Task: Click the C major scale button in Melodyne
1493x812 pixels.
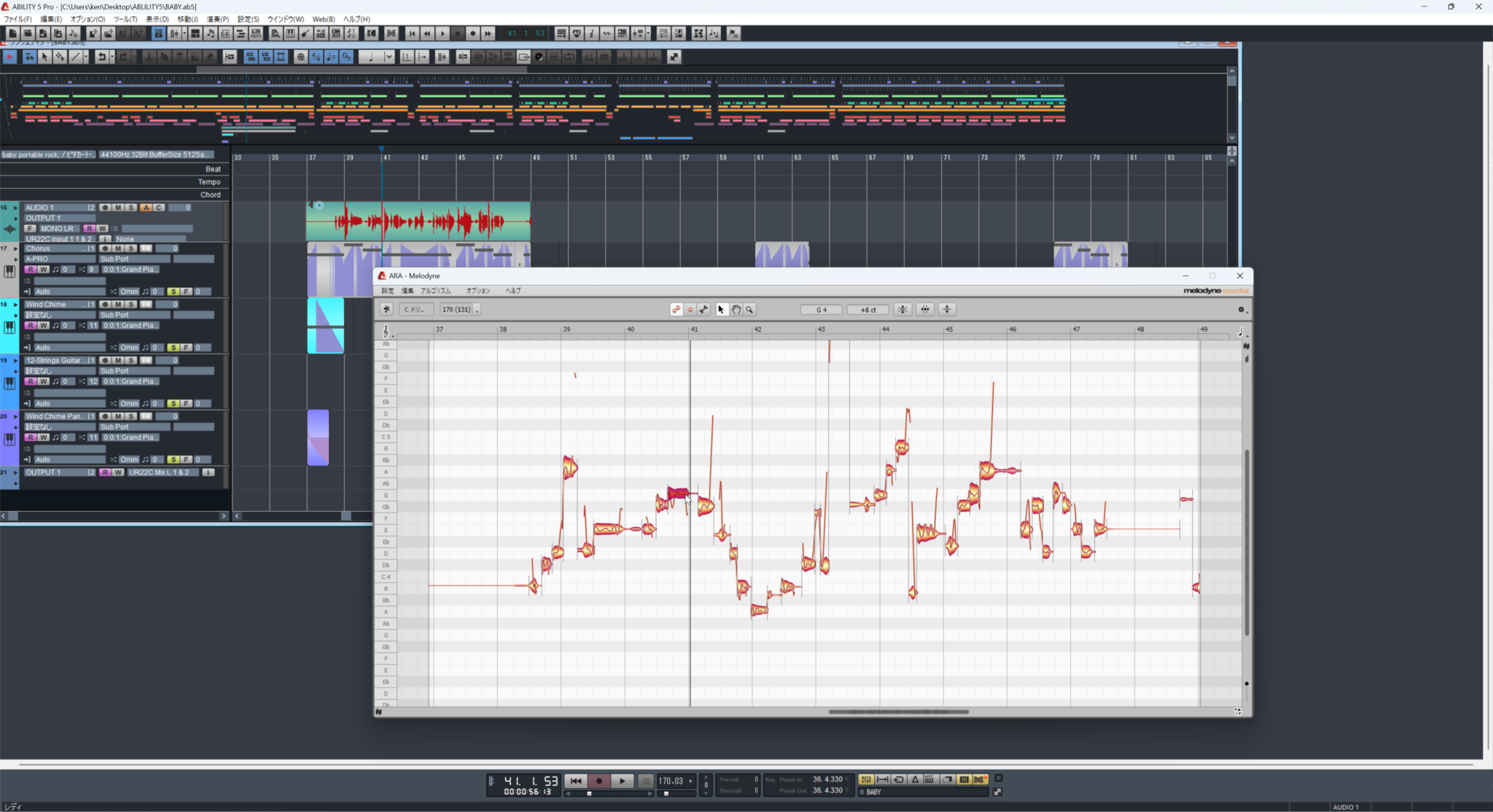Action: 416,310
